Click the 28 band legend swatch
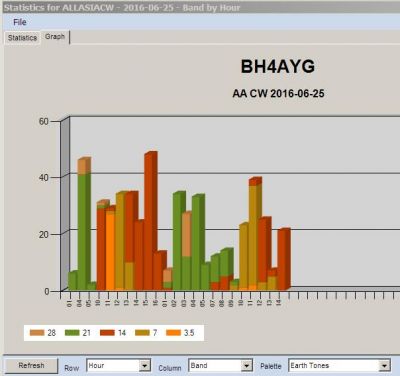The image size is (400, 376). pyautogui.click(x=37, y=333)
